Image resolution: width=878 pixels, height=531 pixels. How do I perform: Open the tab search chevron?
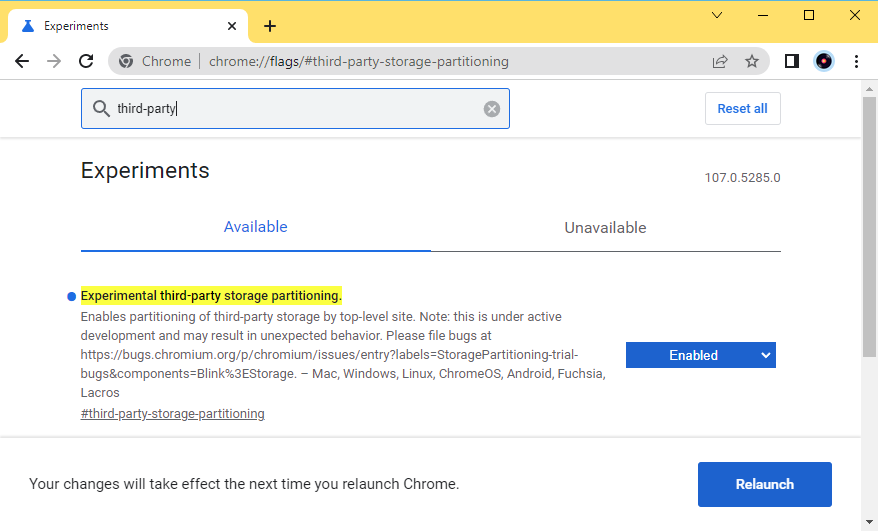(x=717, y=15)
